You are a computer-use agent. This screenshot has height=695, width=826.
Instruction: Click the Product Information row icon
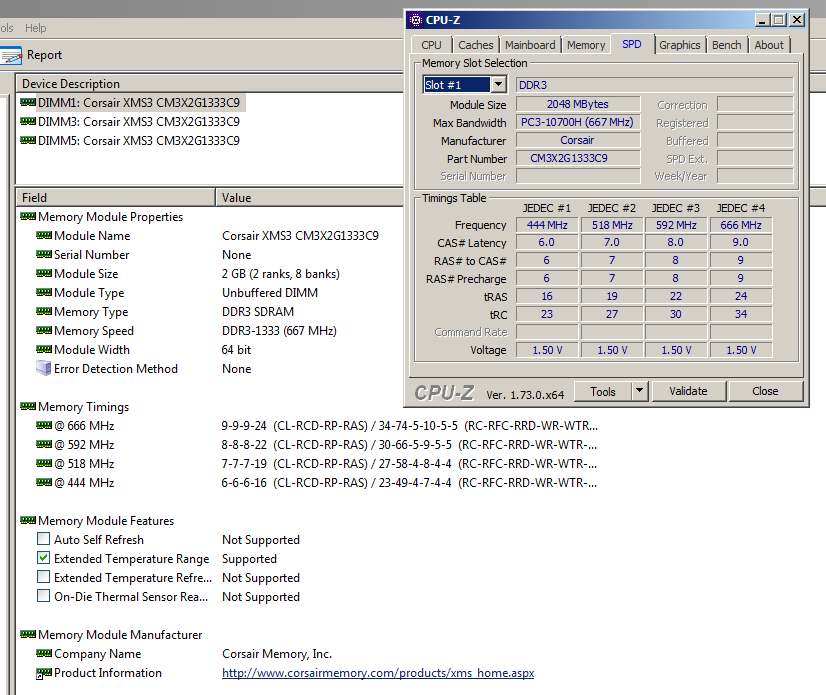(x=44, y=673)
